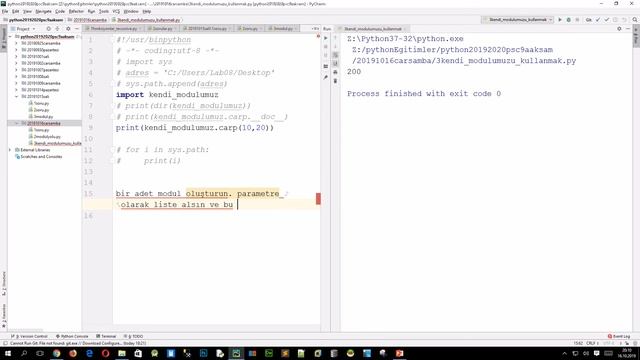Viewport: 640px width, 360px height.
Task: Hide the Project panel
Action: tap(77, 29)
